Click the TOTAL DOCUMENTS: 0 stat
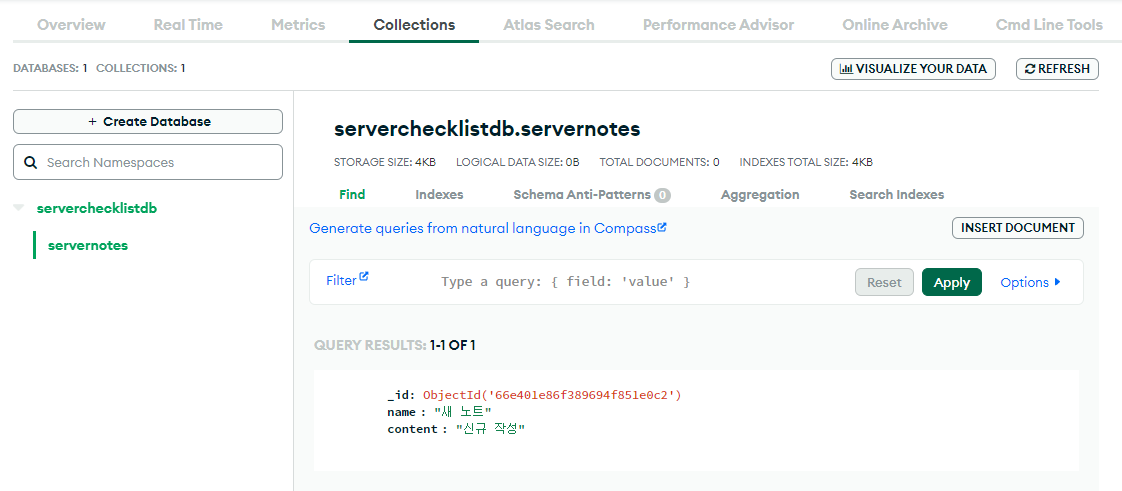Screen dimensions: 1122x491 point(659,162)
